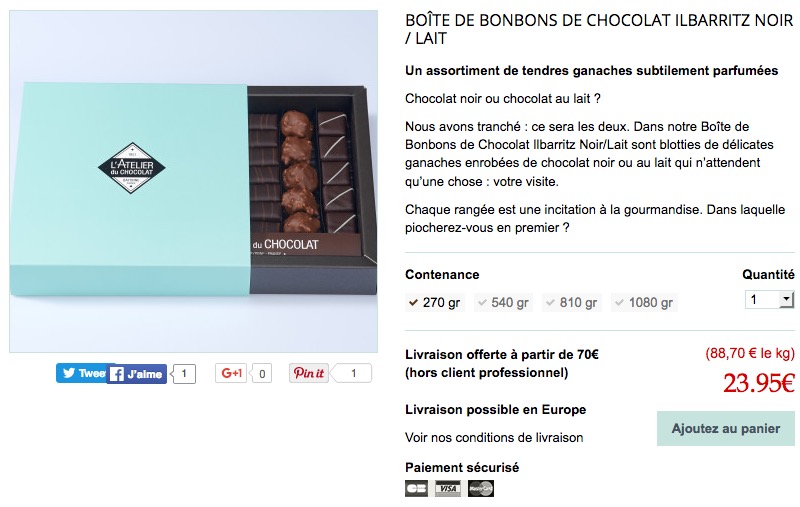
Task: Click the Facebook like count bubble
Action: pyautogui.click(x=184, y=374)
